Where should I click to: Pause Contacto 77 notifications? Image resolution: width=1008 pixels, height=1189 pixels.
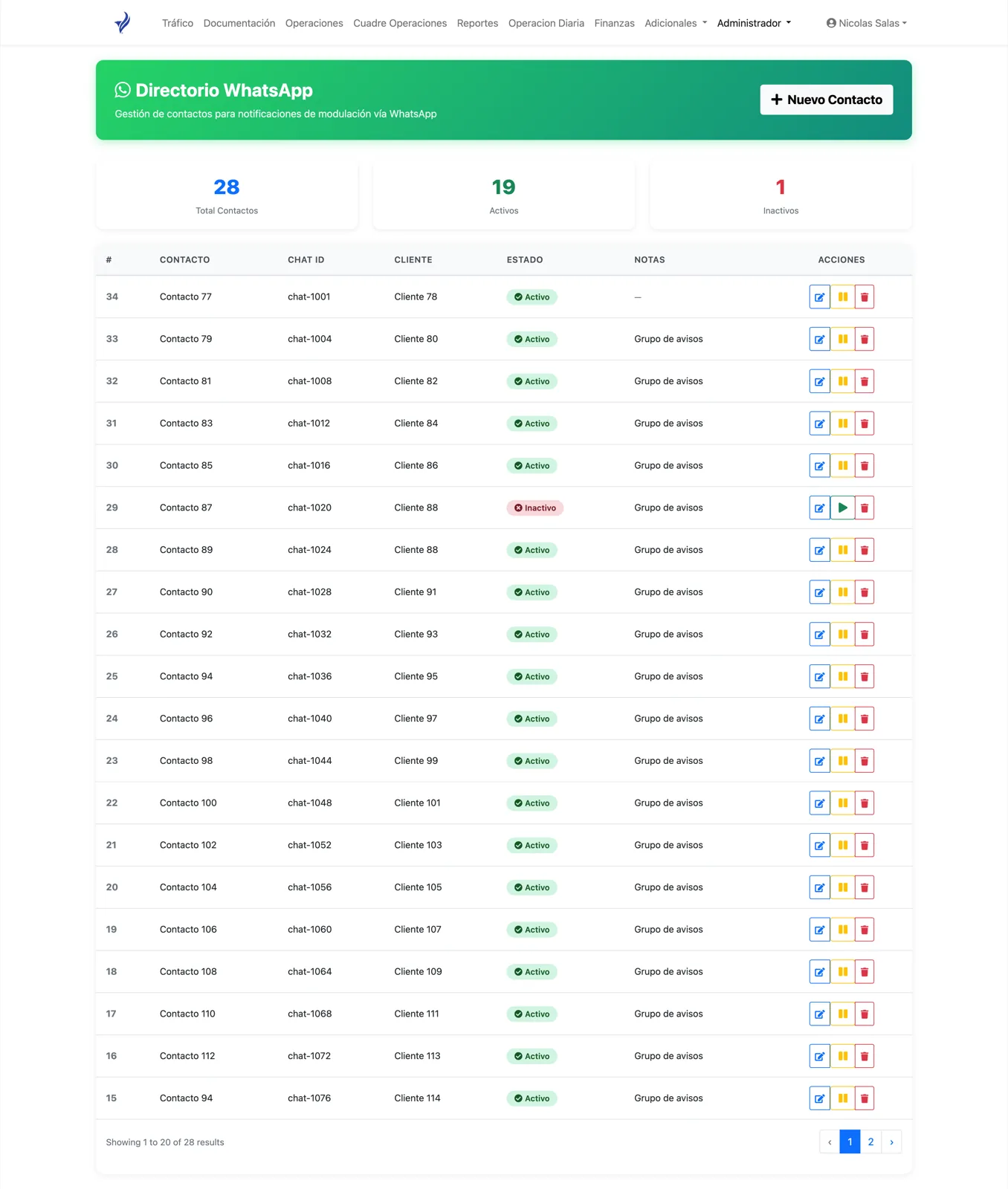coord(842,297)
